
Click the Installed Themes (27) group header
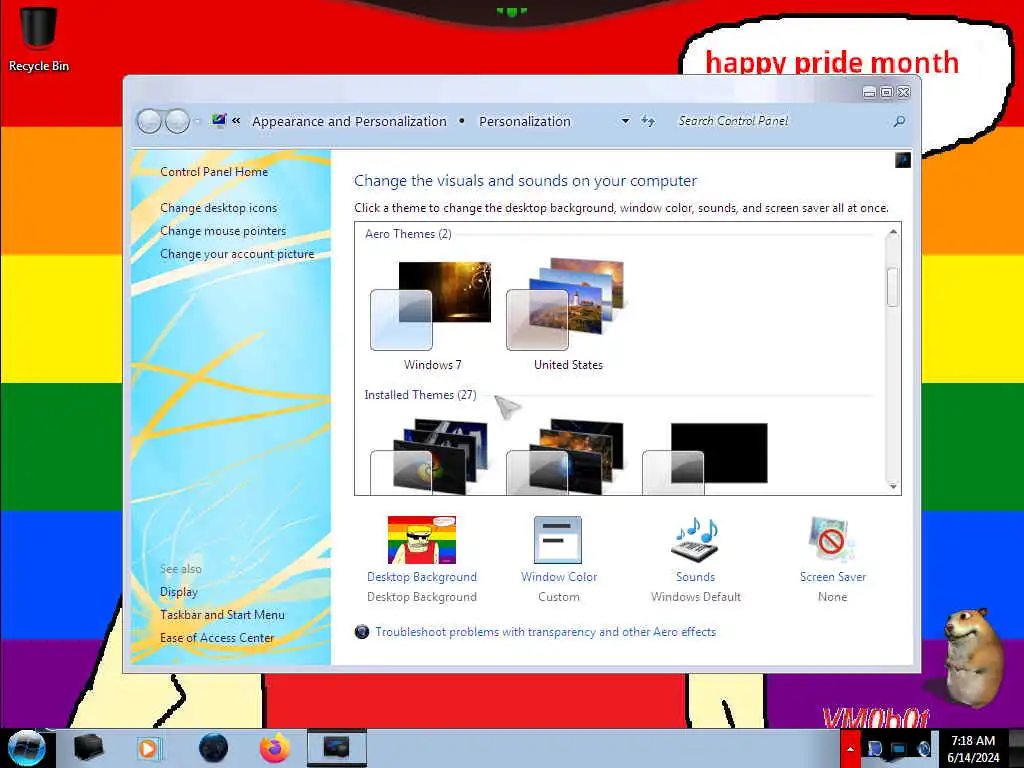coord(421,394)
